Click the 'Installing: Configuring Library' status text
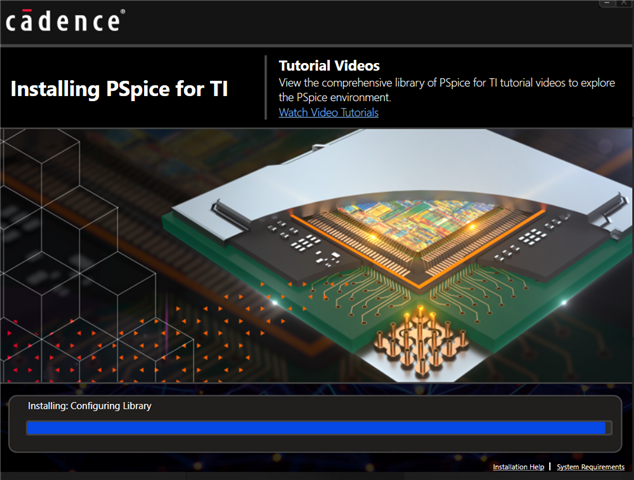634x480 pixels. tap(89, 406)
